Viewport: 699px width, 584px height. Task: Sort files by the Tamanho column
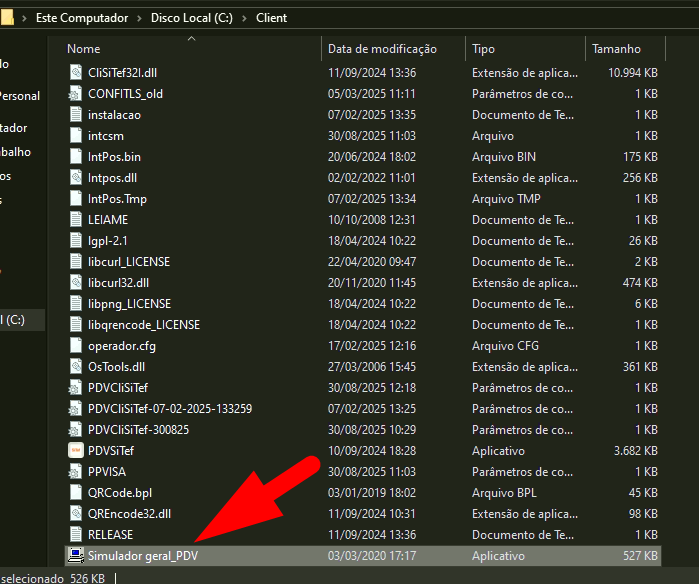[x=615, y=49]
